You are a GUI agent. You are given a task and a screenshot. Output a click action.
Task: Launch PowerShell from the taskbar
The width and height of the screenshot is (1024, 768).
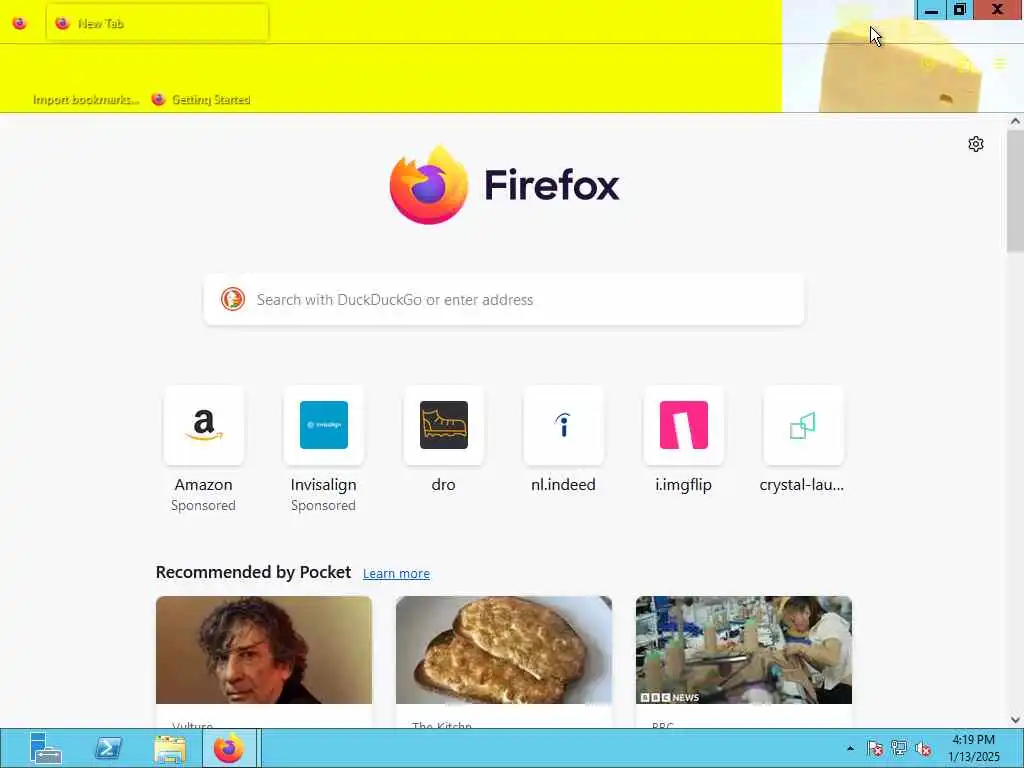[x=108, y=748]
